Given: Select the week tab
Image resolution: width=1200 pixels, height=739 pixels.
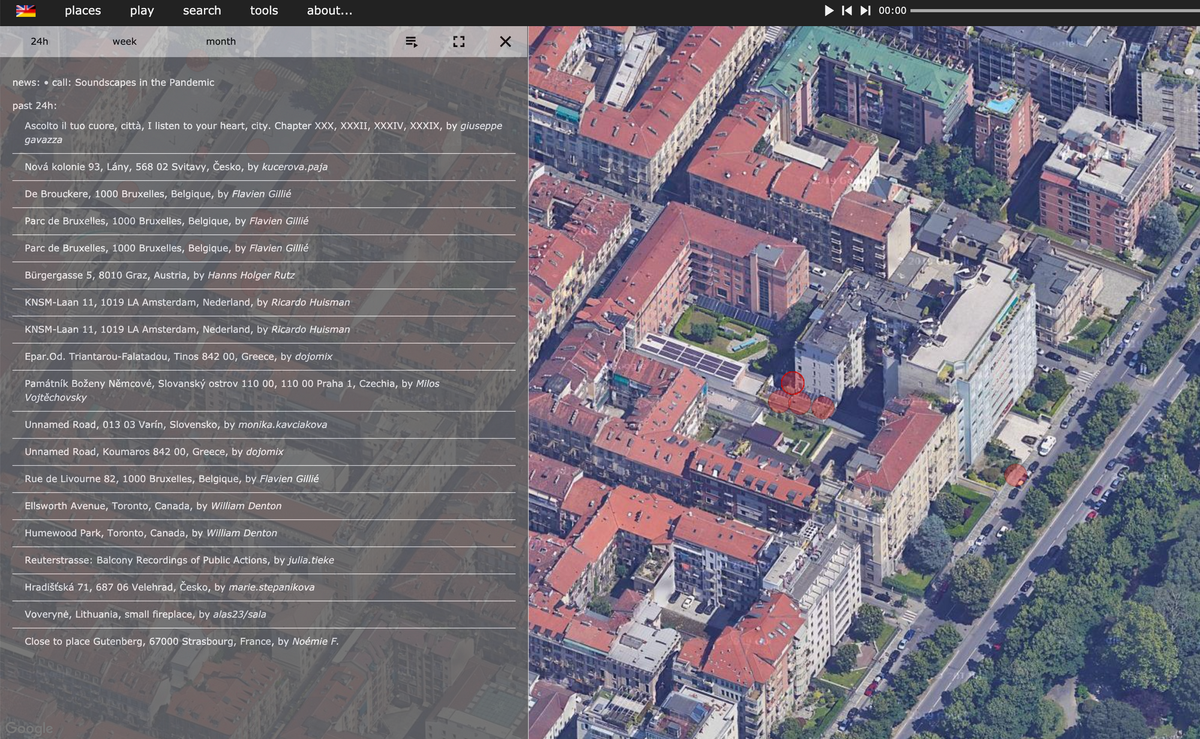Looking at the screenshot, I should (x=124, y=42).
